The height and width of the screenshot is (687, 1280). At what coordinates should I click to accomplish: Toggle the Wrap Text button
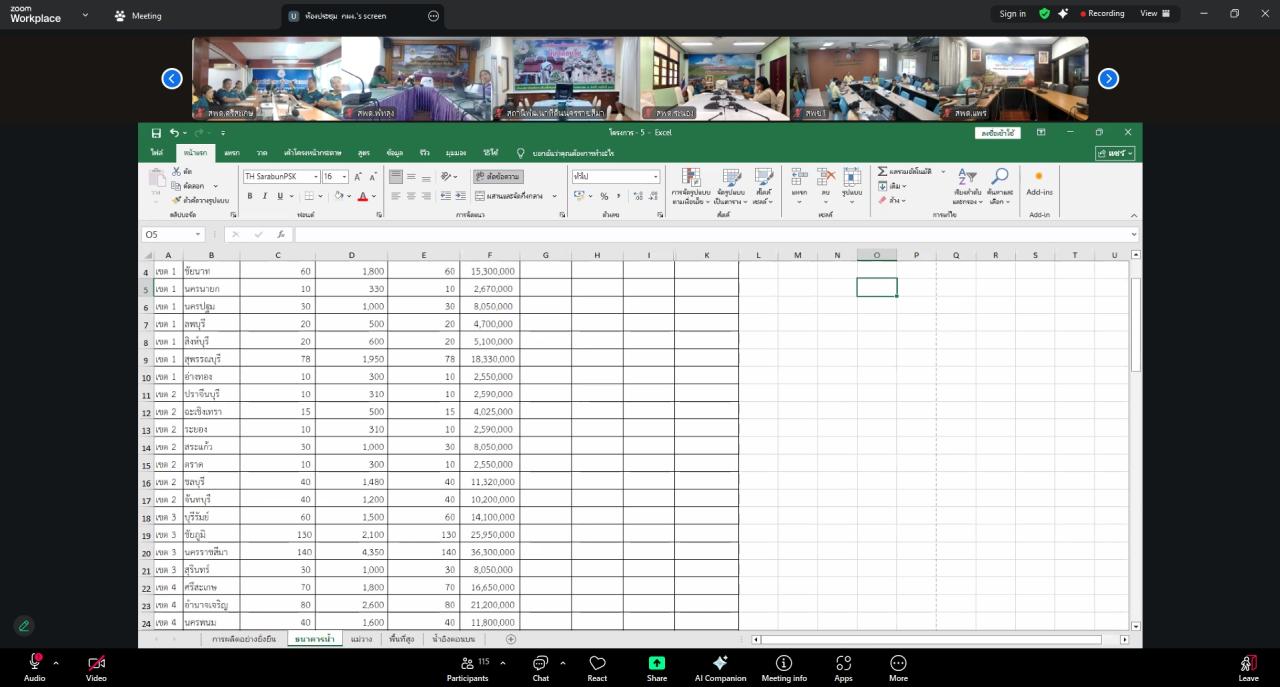tap(497, 176)
